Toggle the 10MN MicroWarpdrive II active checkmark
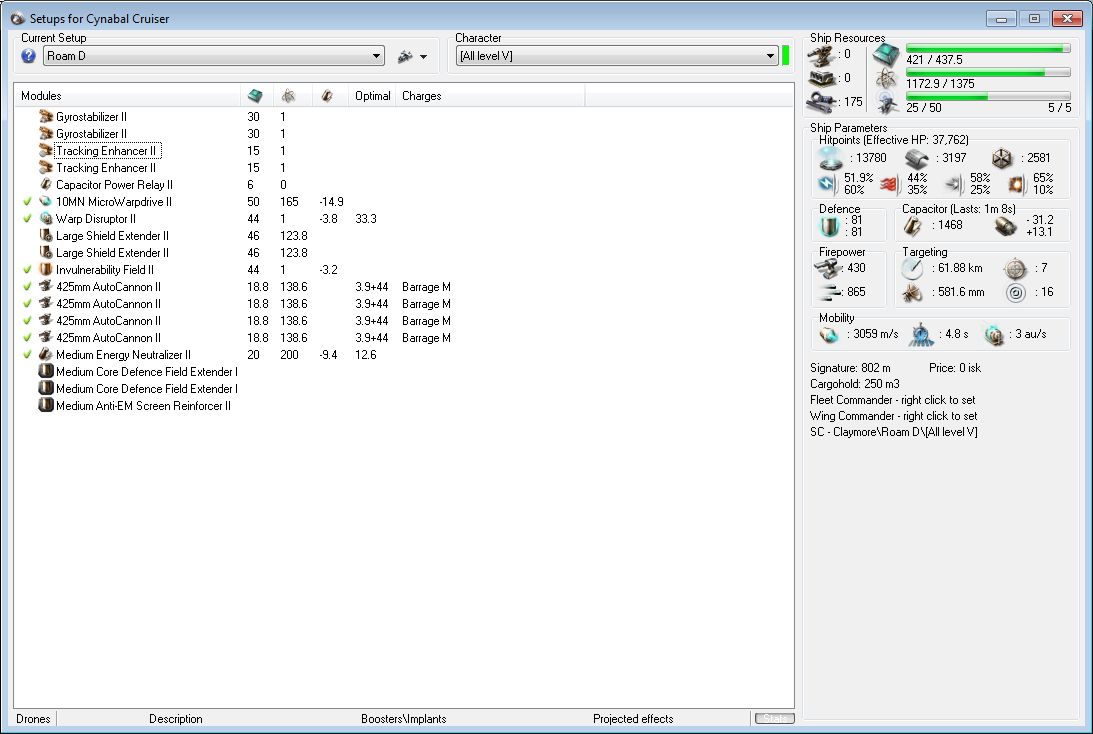 click(27, 201)
